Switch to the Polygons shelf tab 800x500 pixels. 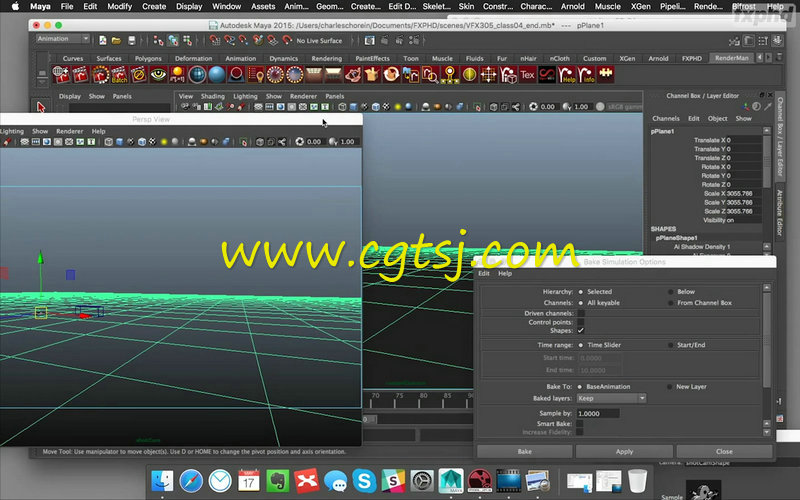[x=148, y=58]
